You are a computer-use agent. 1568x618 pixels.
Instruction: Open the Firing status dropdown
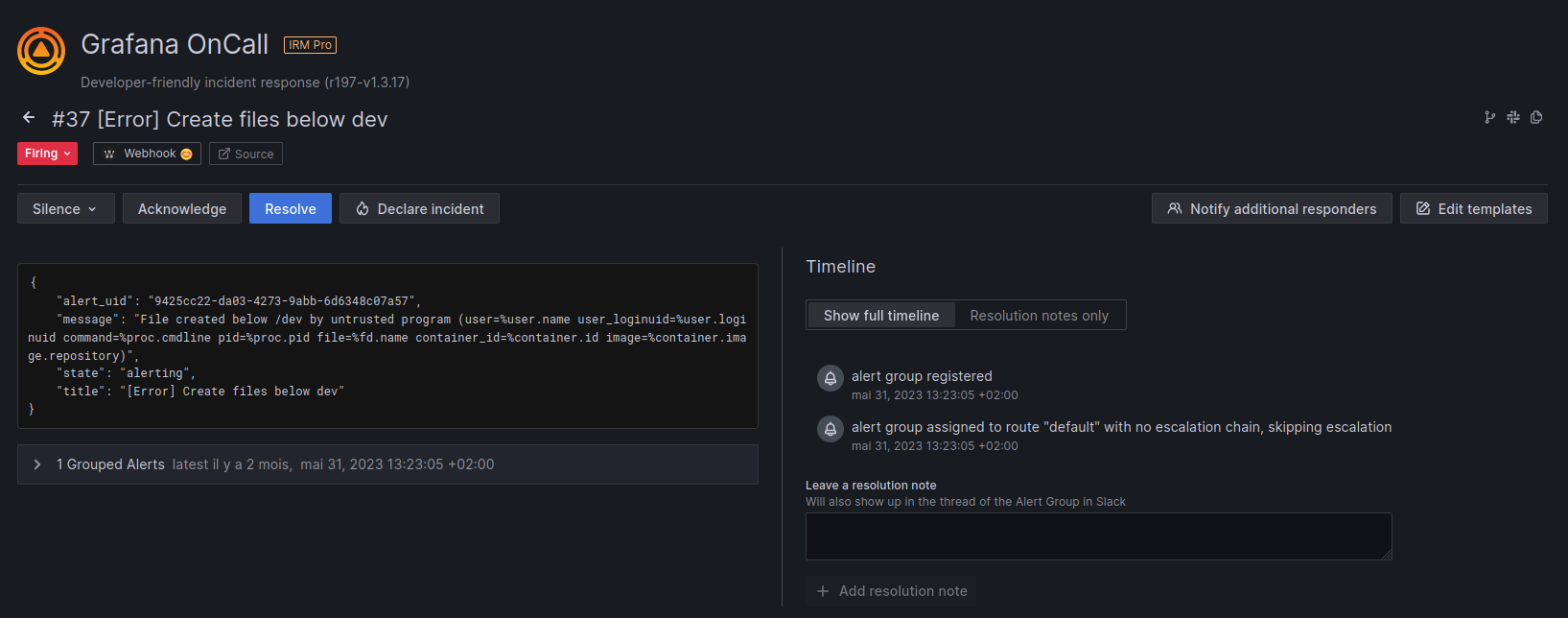pyautogui.click(x=47, y=154)
